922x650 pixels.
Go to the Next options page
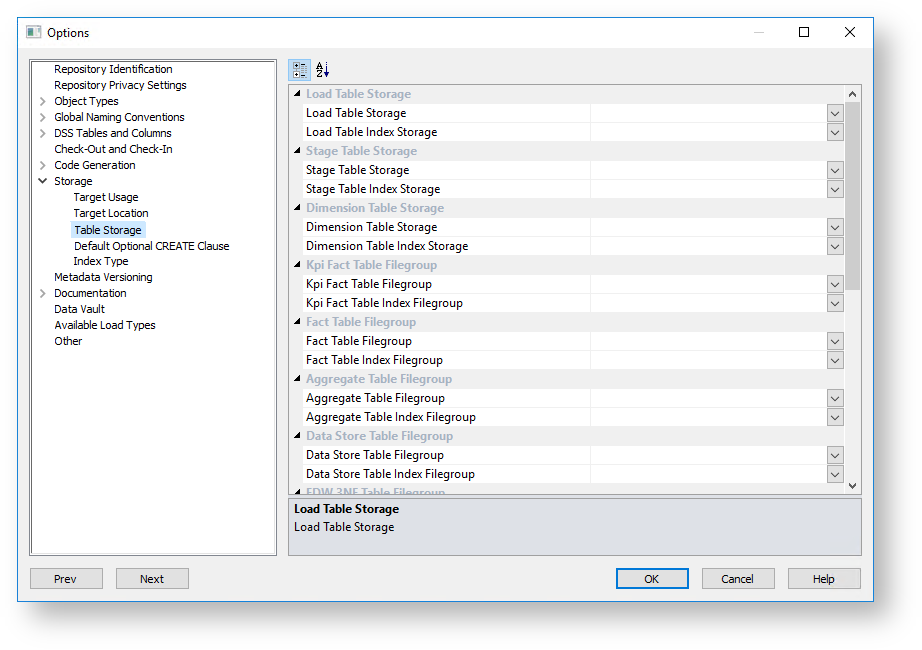[152, 579]
